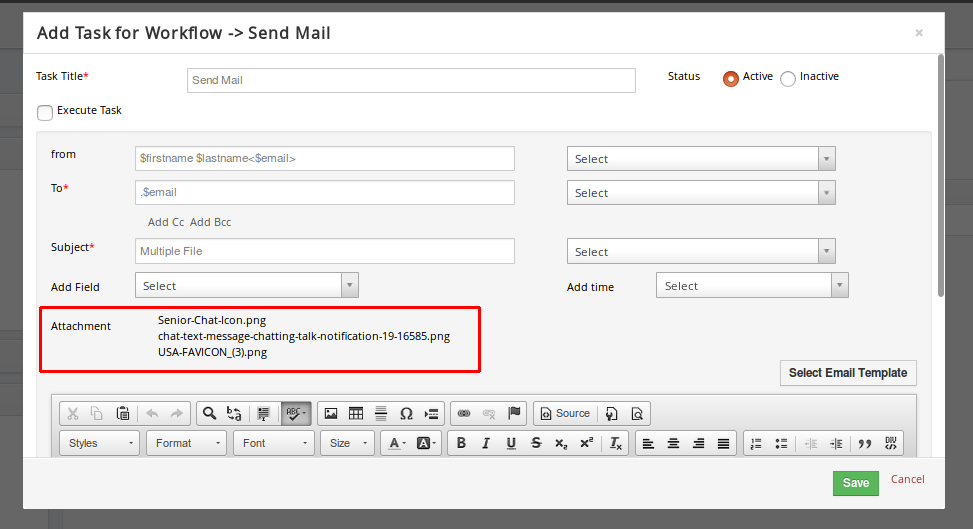Click the Undo arrow icon
This screenshot has width=973, height=529.
coord(152,414)
